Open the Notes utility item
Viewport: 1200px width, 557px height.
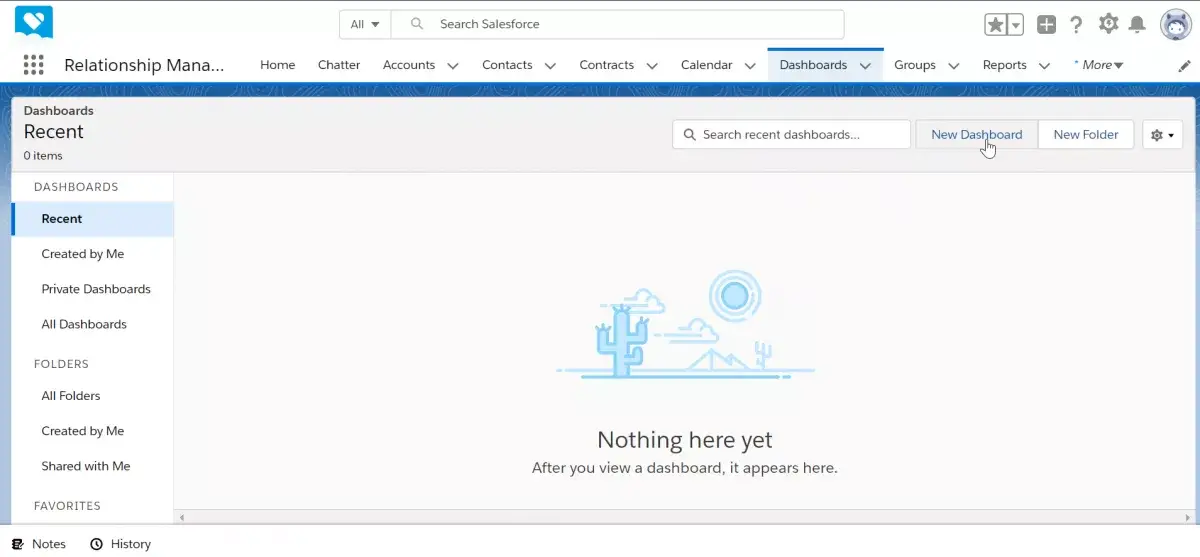[x=39, y=544]
